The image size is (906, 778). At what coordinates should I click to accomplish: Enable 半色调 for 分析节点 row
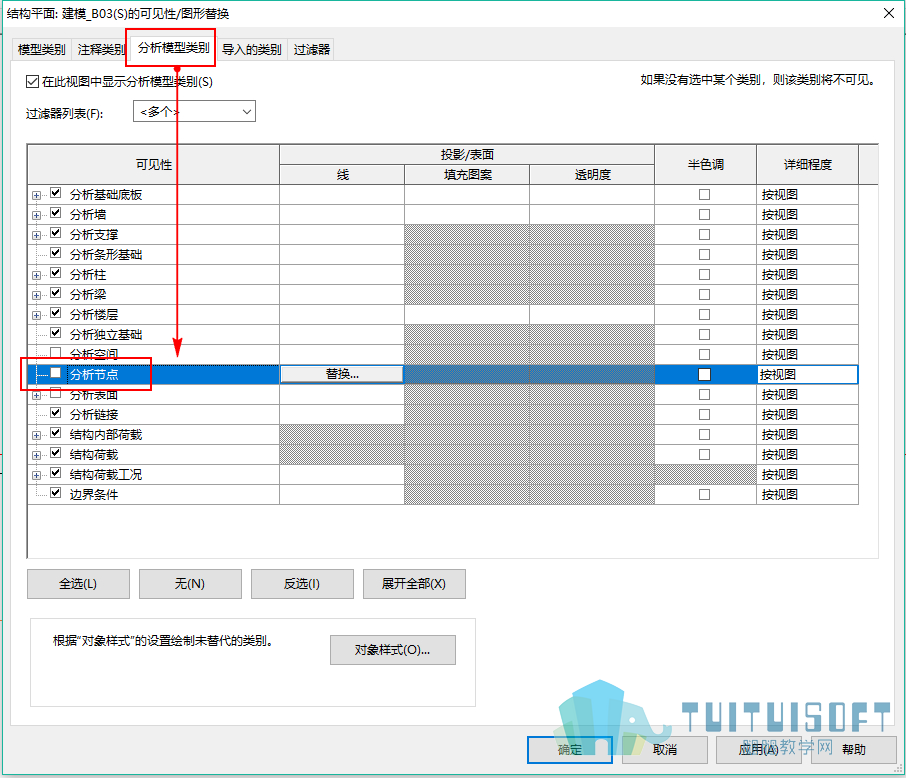704,375
